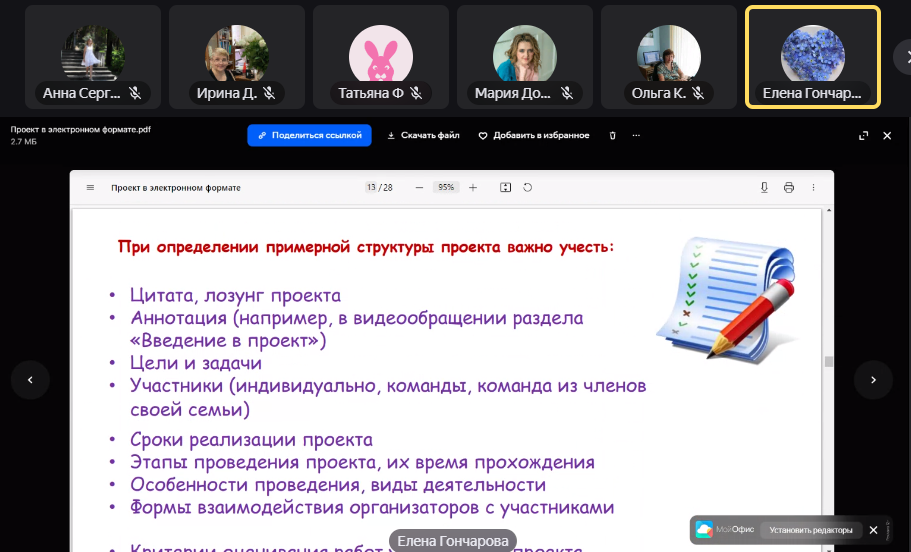Click the trash icon to delete the file
The height and width of the screenshot is (552, 911).
click(x=613, y=135)
